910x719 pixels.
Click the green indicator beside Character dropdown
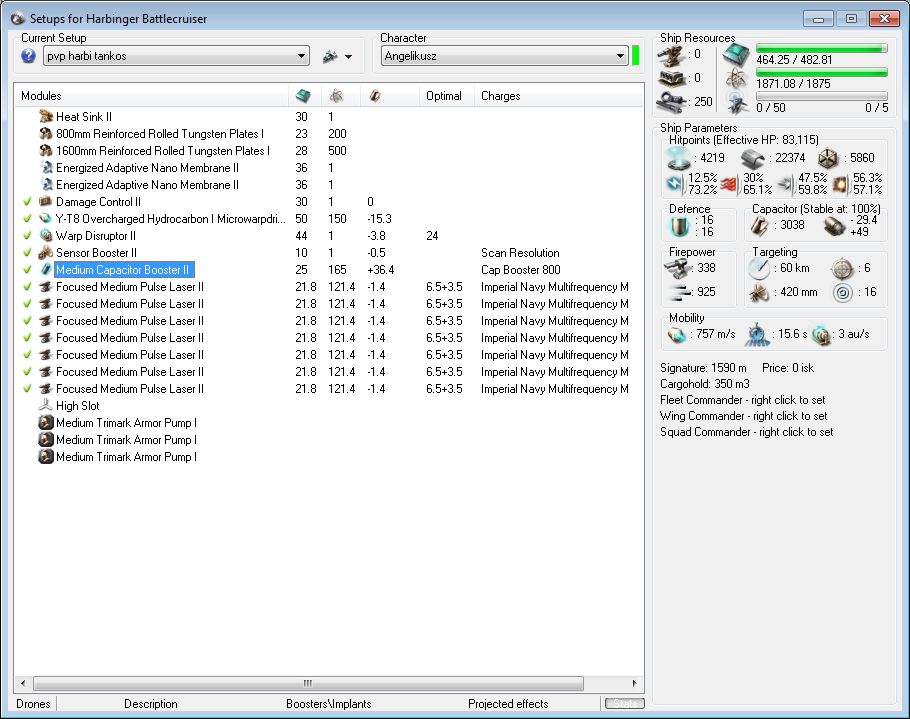tap(635, 56)
